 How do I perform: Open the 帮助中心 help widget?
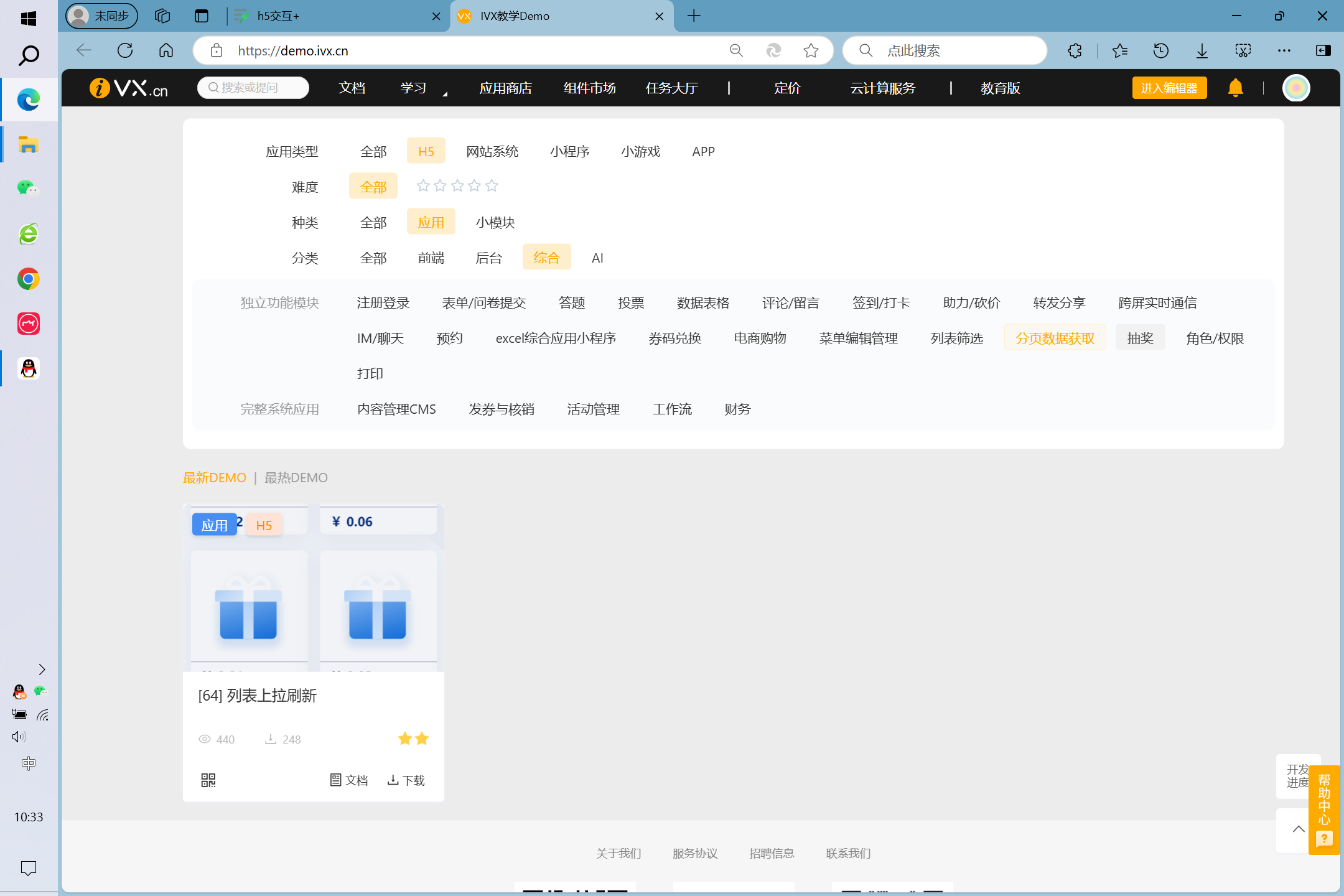click(1324, 809)
